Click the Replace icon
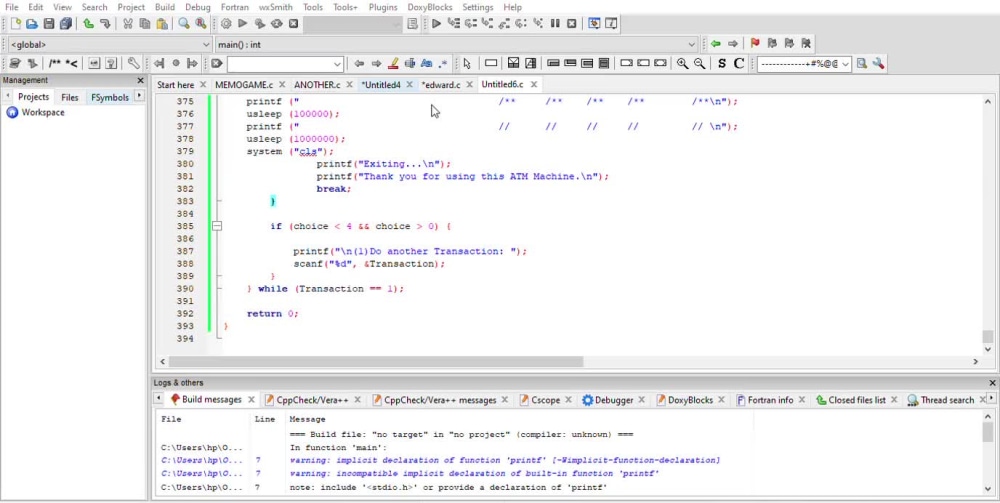This screenshot has height=503, width=1000. pos(201,24)
